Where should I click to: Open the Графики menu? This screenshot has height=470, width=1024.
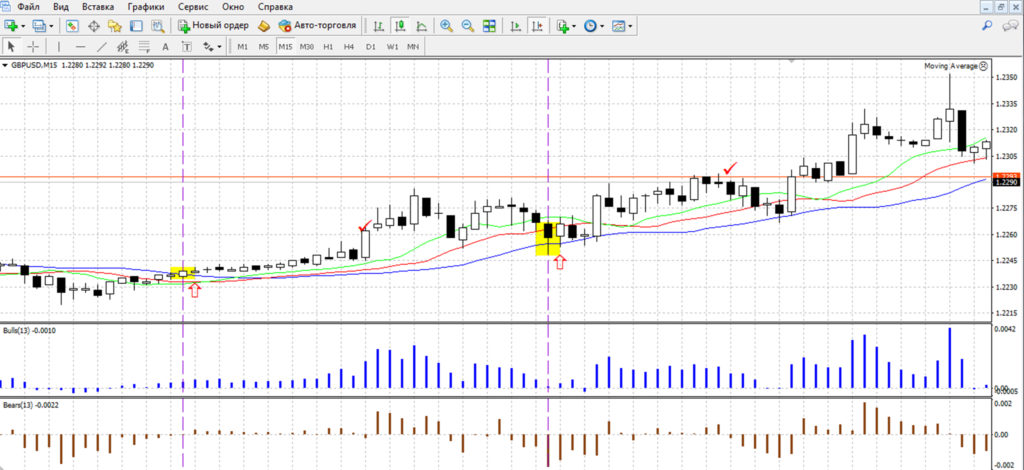tap(146, 7)
